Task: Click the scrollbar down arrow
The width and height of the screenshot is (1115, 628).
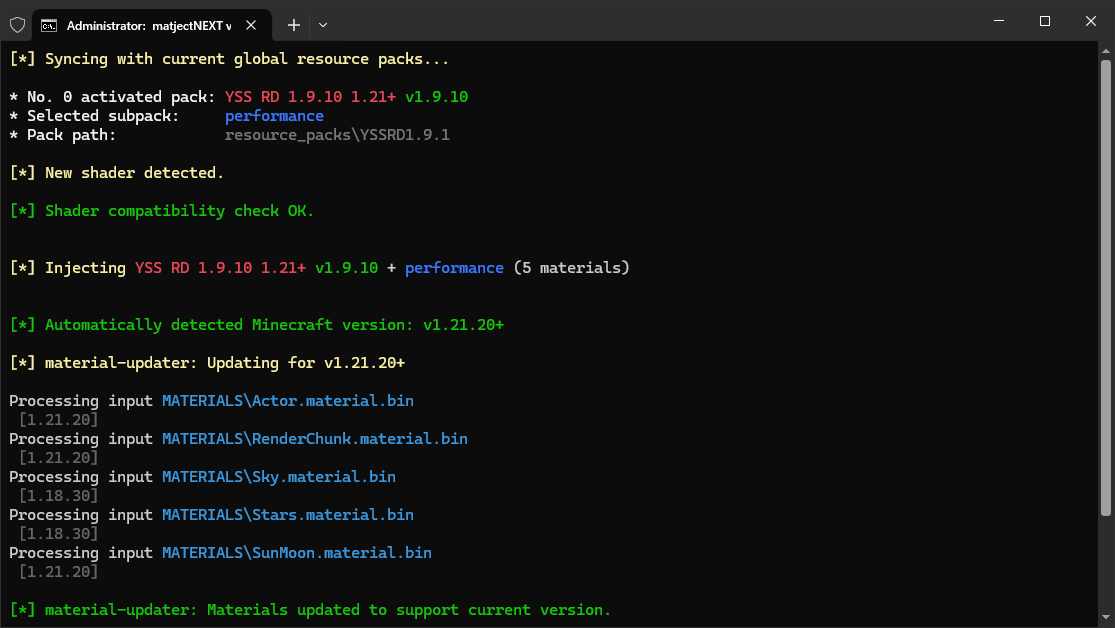Action: [1105, 617]
